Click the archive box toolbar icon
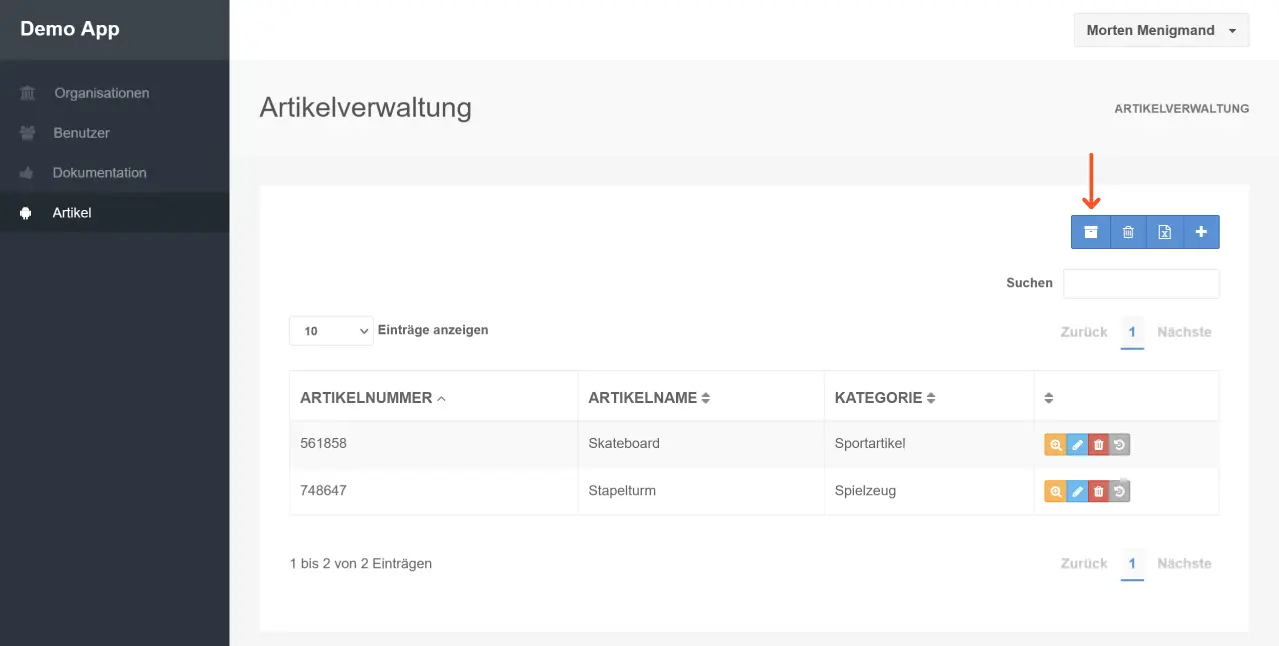This screenshot has width=1279, height=646. click(1091, 232)
